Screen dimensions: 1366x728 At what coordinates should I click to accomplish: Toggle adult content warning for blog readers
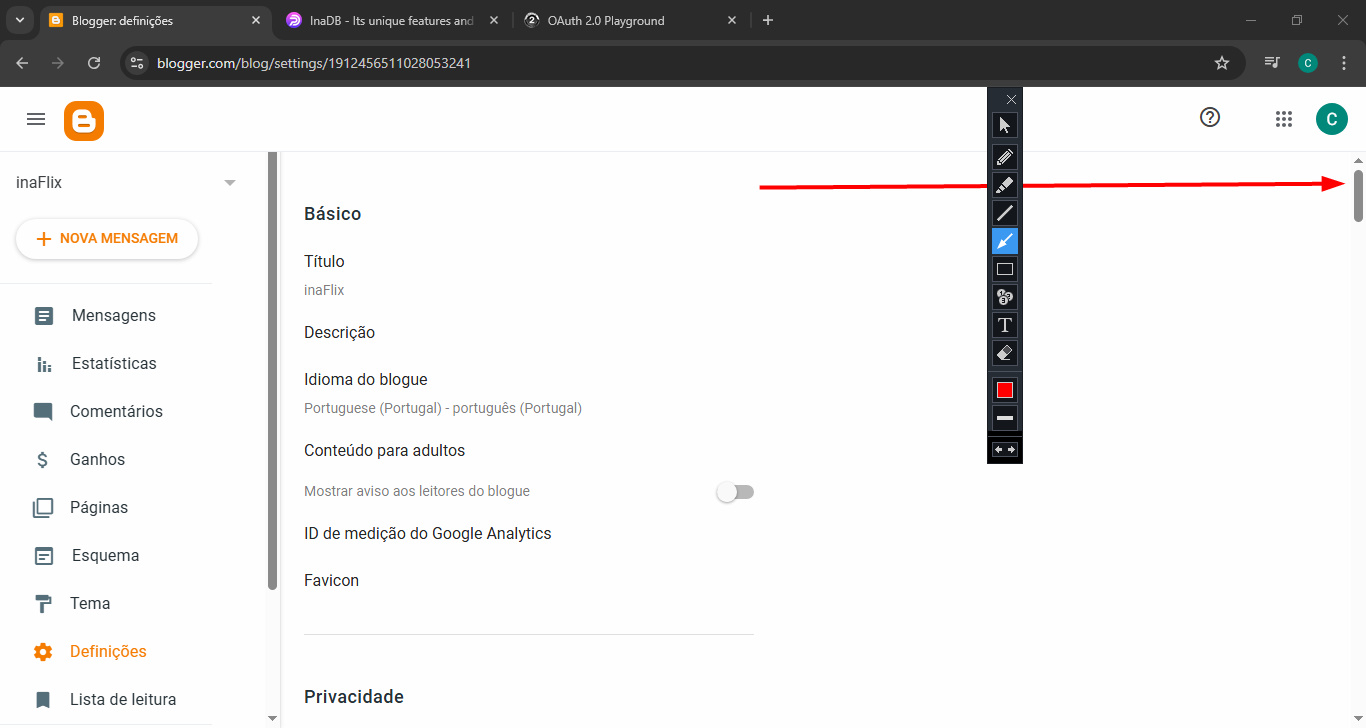[735, 491]
